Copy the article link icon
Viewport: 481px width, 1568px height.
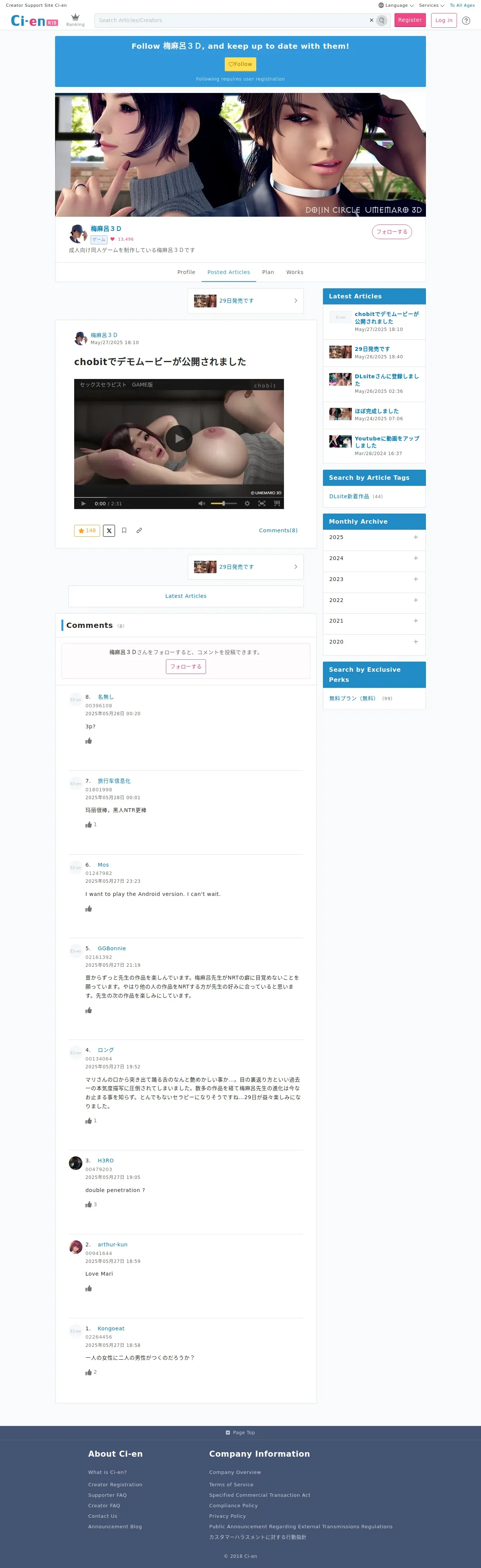pyautogui.click(x=139, y=531)
